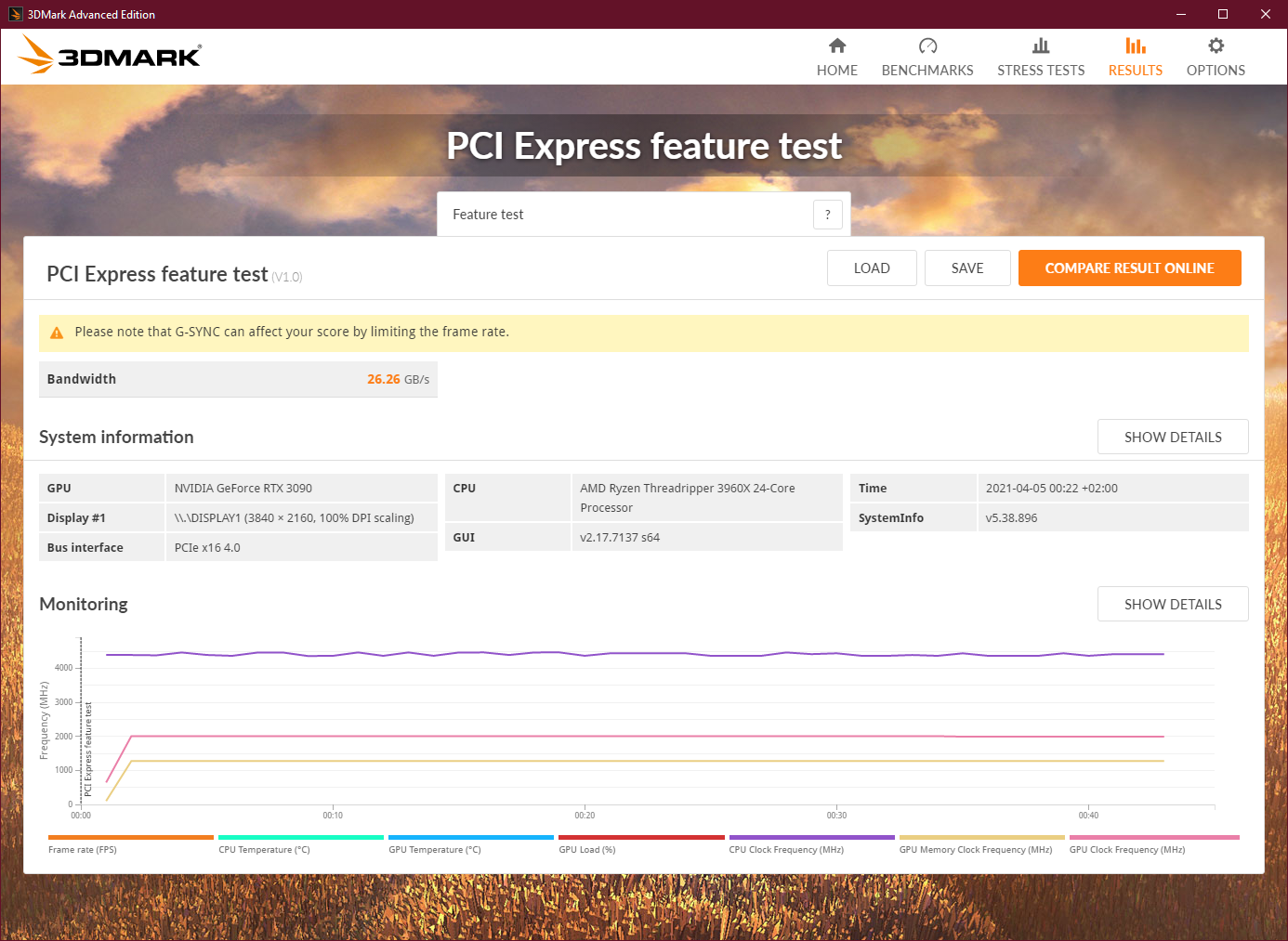This screenshot has width=1288, height=941.
Task: Select the SystemInfo version v5.38.896
Action: pos(1011,518)
